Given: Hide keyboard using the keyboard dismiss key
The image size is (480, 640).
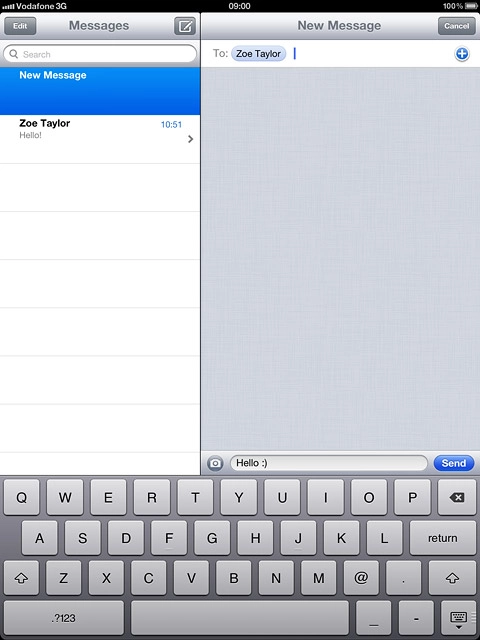Looking at the screenshot, I should (x=458, y=618).
